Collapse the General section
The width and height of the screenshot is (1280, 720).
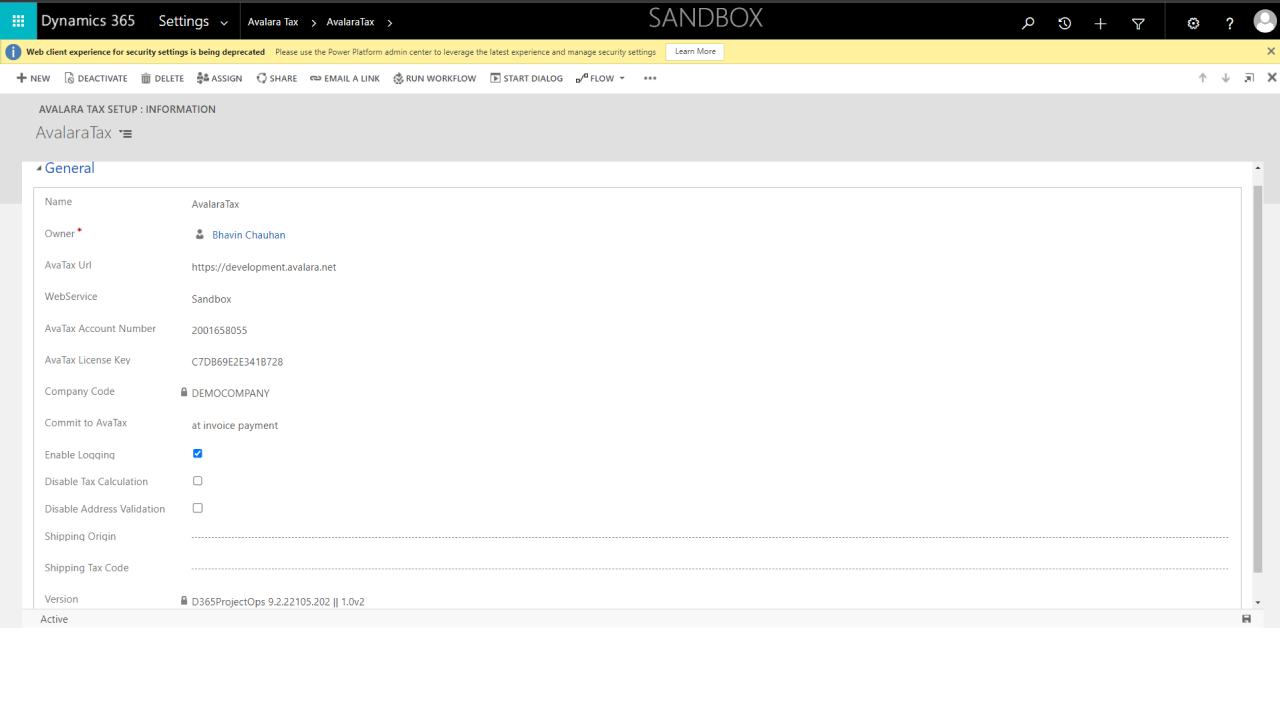point(39,168)
